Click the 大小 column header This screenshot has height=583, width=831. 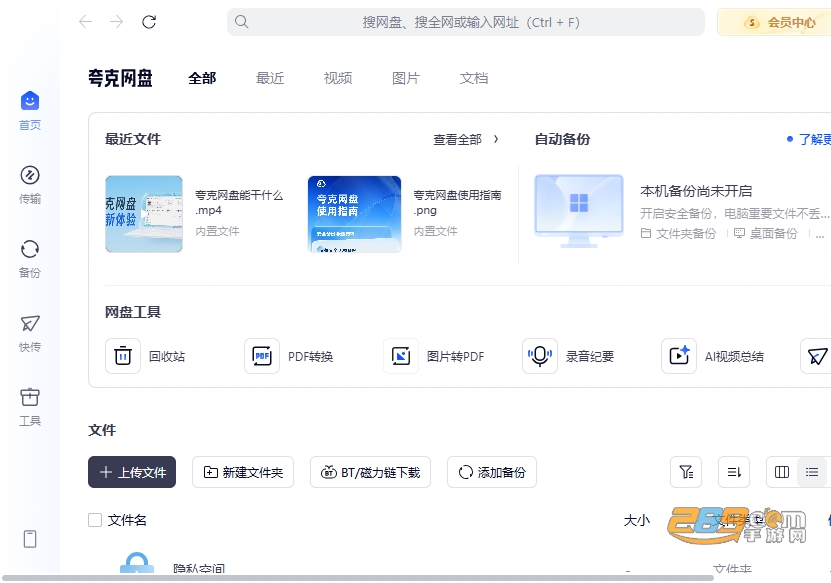(x=636, y=520)
